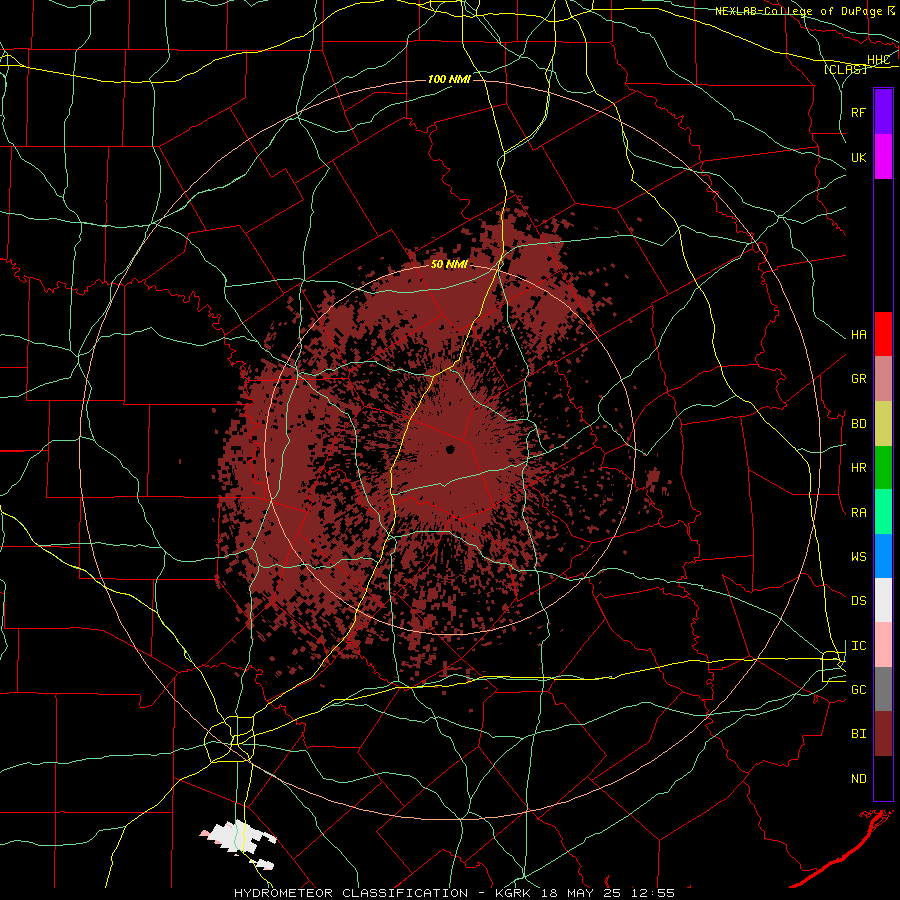Click the RF purple legend swatch
The image size is (900, 900).
[x=883, y=112]
